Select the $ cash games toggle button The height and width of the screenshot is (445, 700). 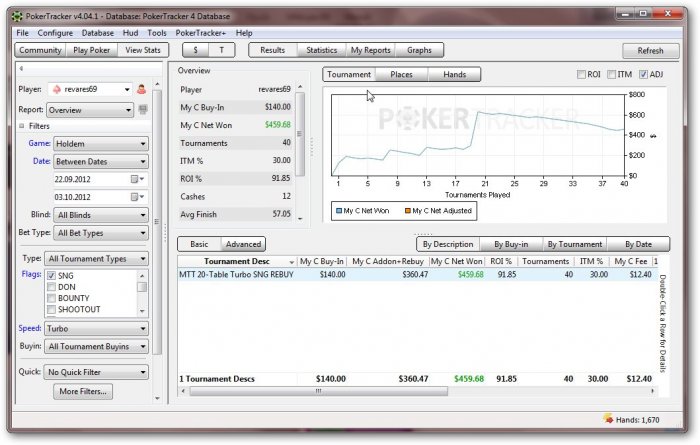[196, 50]
